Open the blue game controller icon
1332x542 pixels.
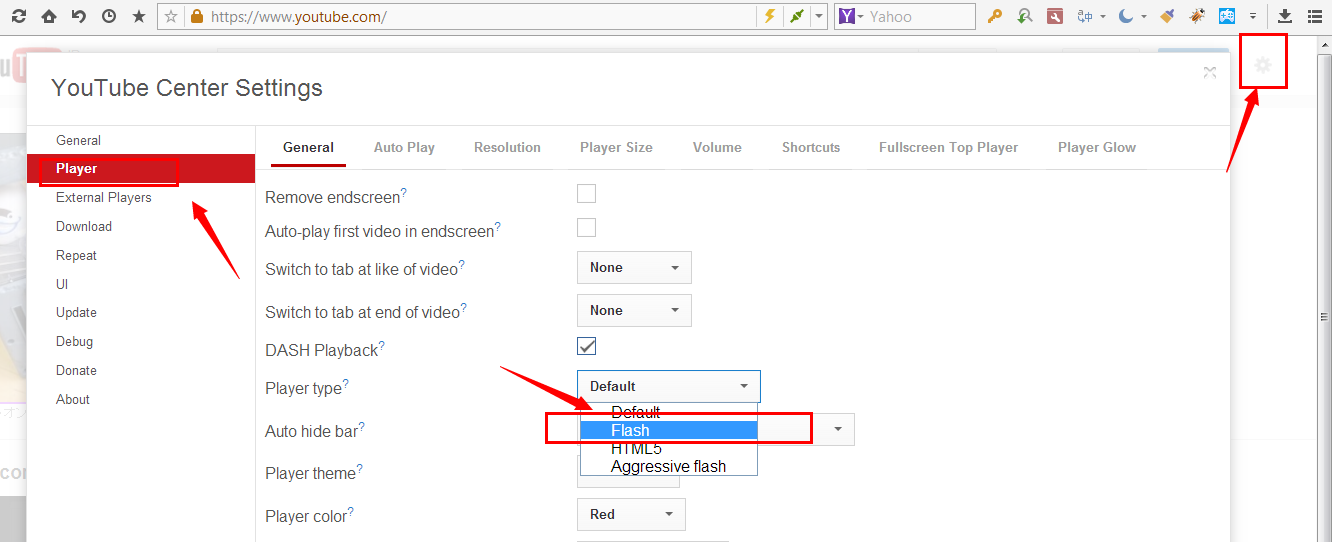tap(1227, 16)
